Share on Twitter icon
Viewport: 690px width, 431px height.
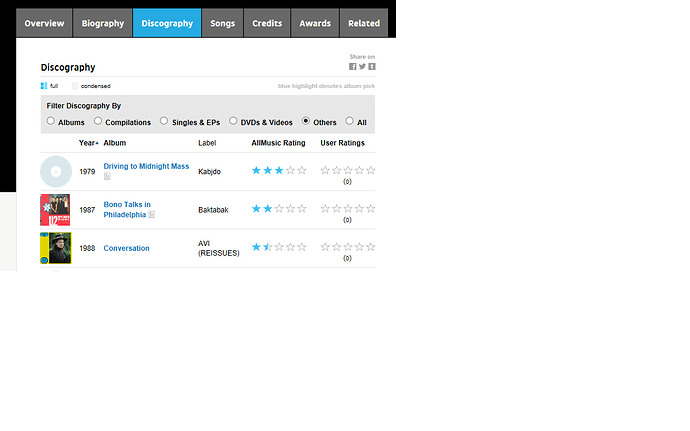tap(362, 66)
